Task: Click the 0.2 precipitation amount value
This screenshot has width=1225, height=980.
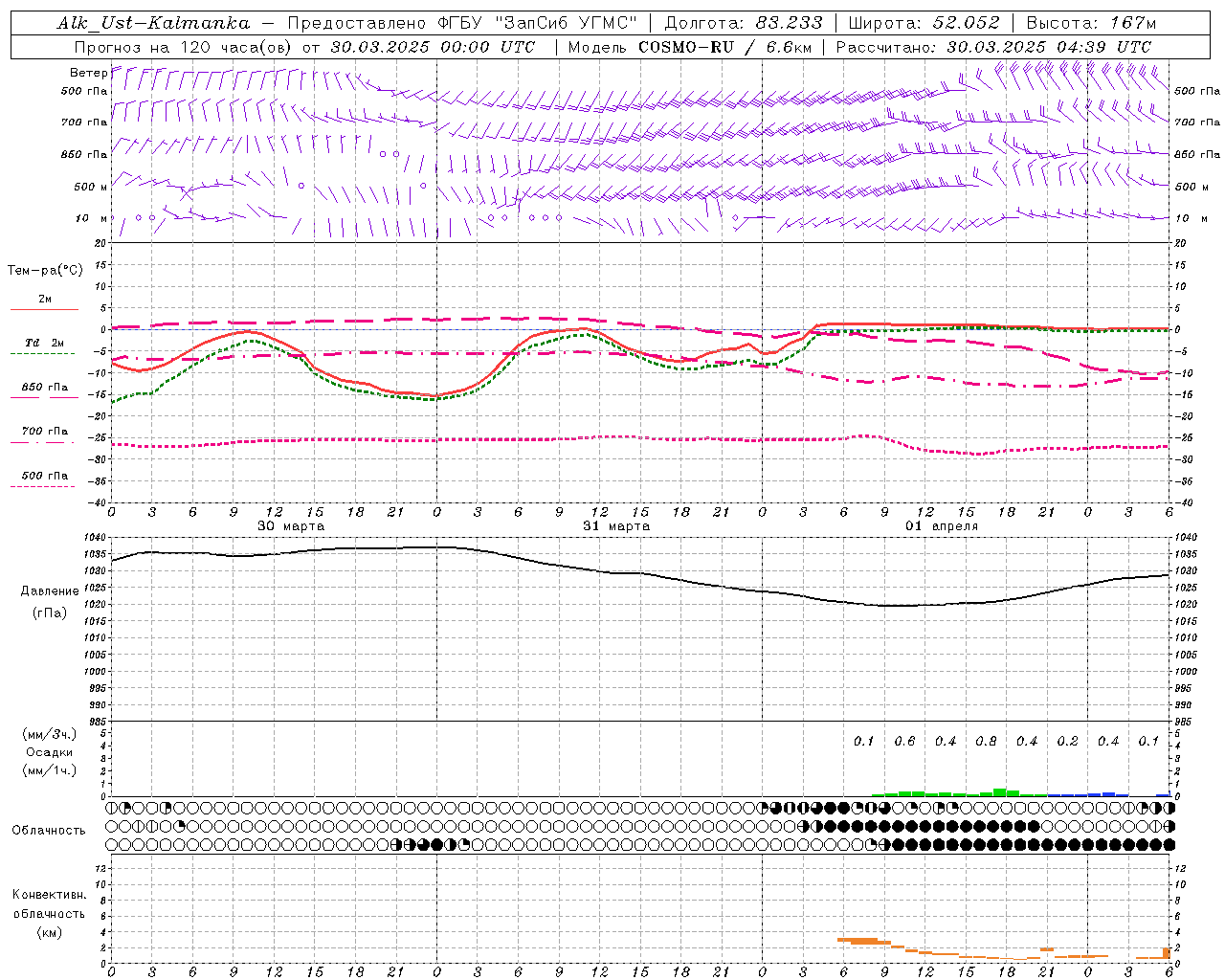Action: 1067,742
